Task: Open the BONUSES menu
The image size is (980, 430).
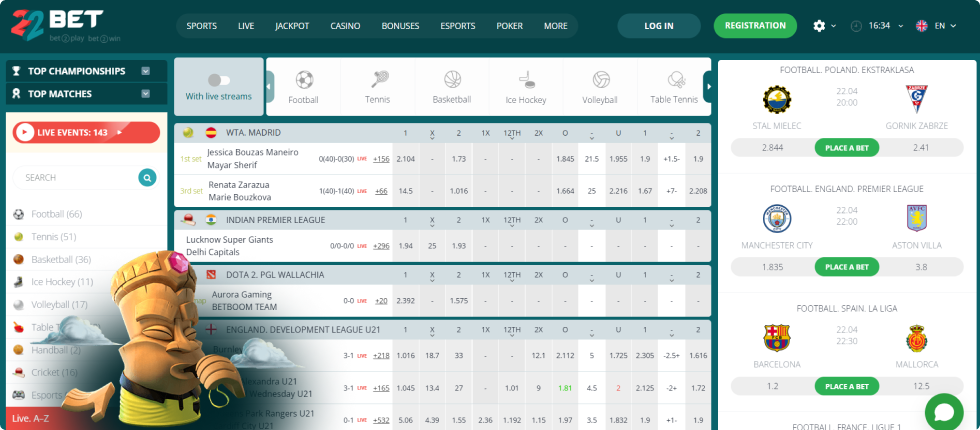Action: [401, 26]
